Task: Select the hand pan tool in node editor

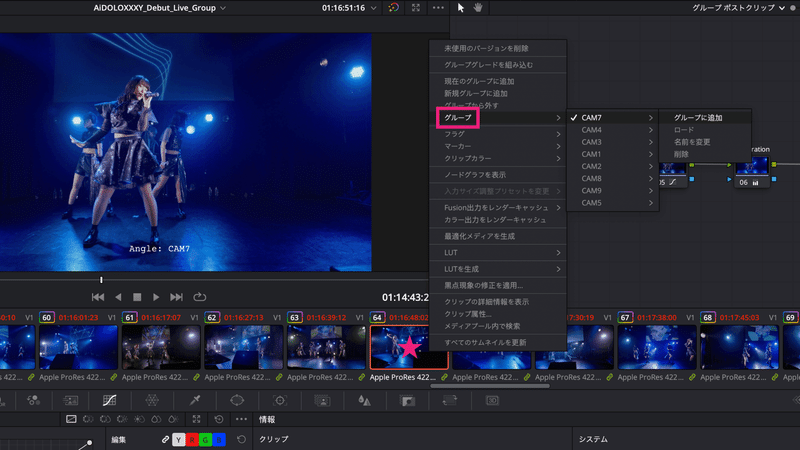Action: coord(478,8)
